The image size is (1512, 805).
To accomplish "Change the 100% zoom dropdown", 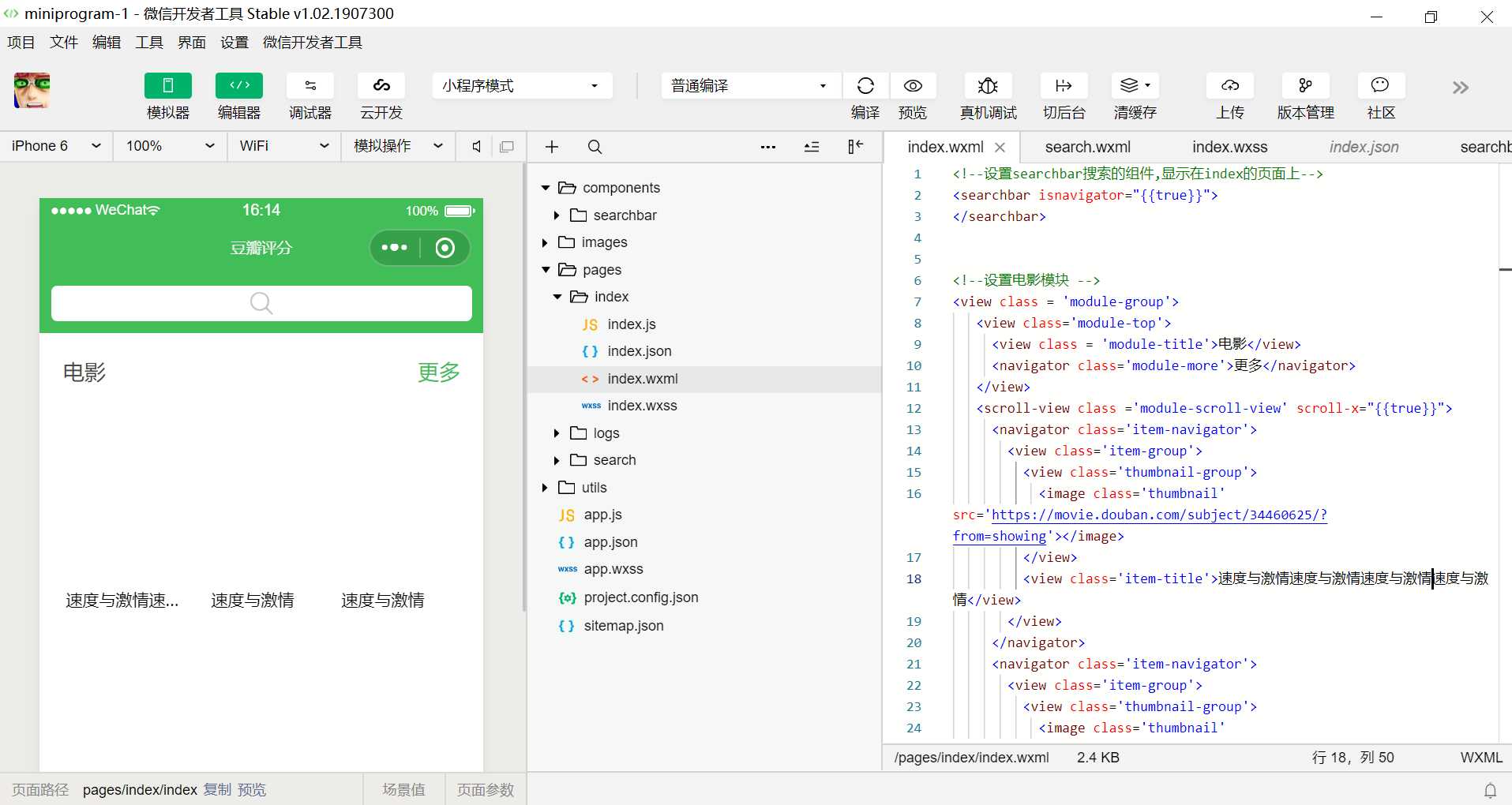I will 171,146.
